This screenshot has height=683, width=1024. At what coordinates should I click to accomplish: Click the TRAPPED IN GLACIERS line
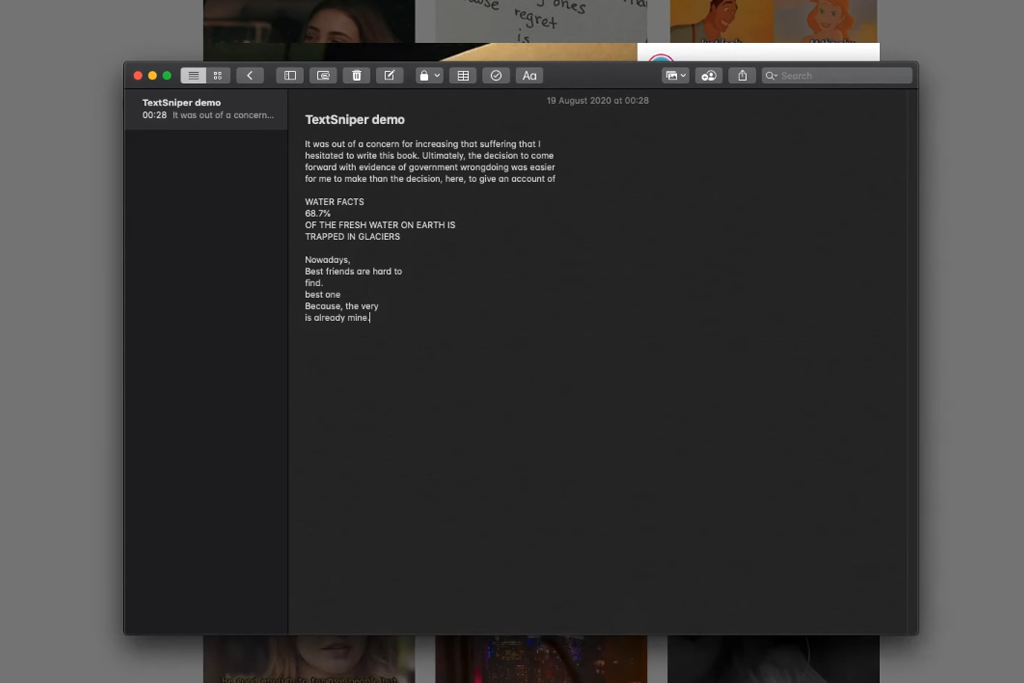pos(352,236)
